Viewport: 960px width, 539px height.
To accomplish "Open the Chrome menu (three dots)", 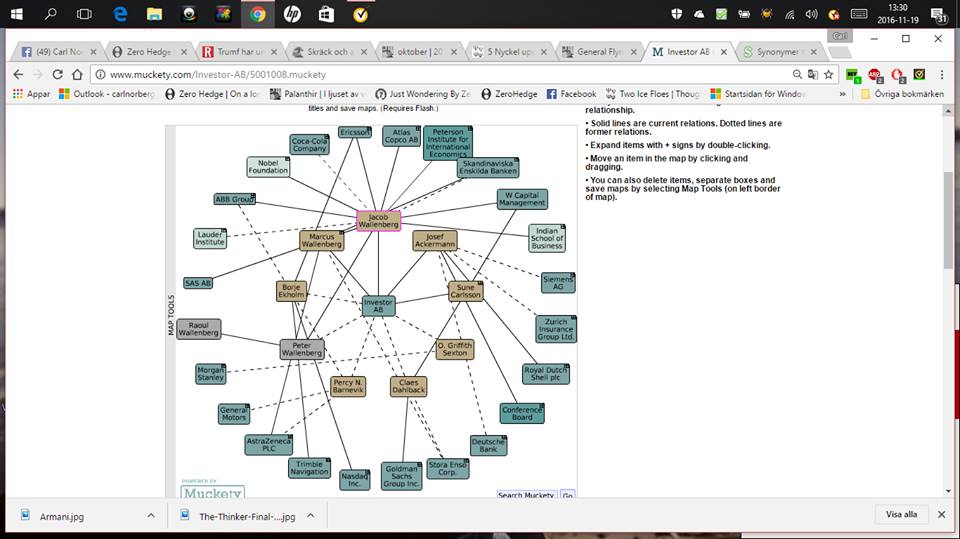I will (942, 74).
